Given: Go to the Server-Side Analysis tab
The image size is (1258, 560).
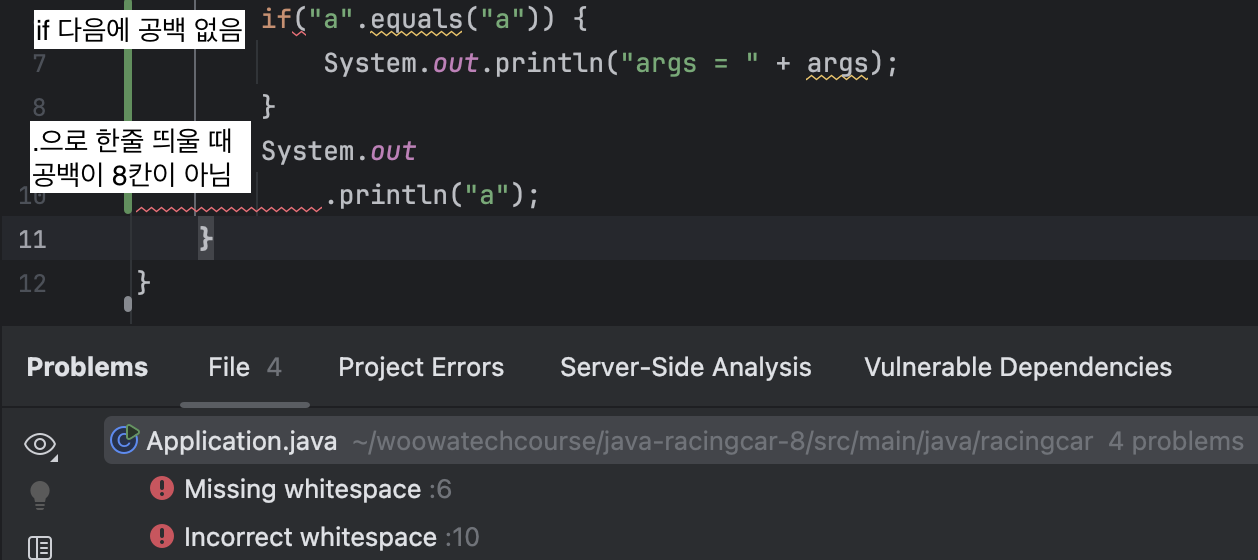Looking at the screenshot, I should [x=685, y=367].
